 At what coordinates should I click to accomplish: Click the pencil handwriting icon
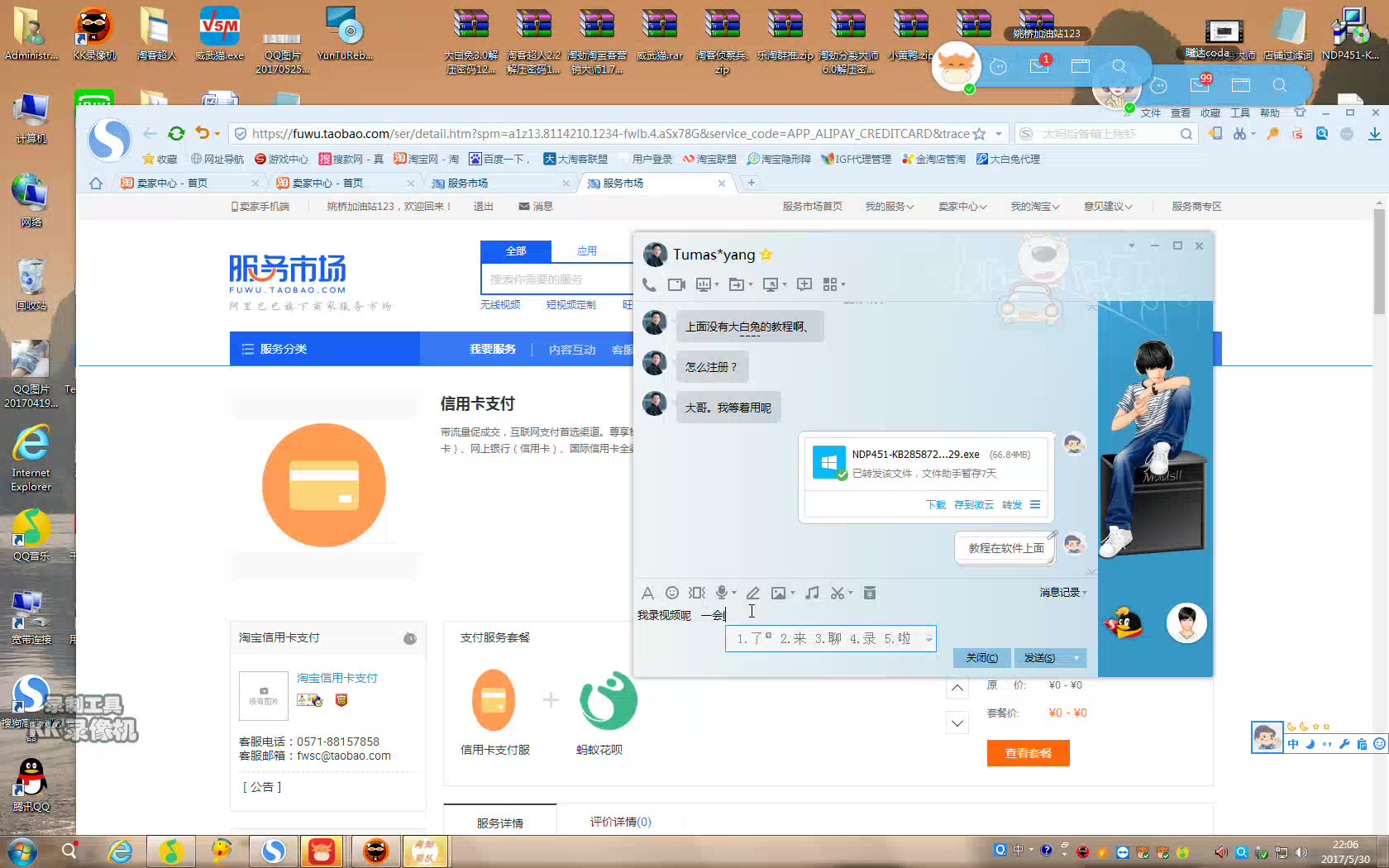tap(753, 593)
